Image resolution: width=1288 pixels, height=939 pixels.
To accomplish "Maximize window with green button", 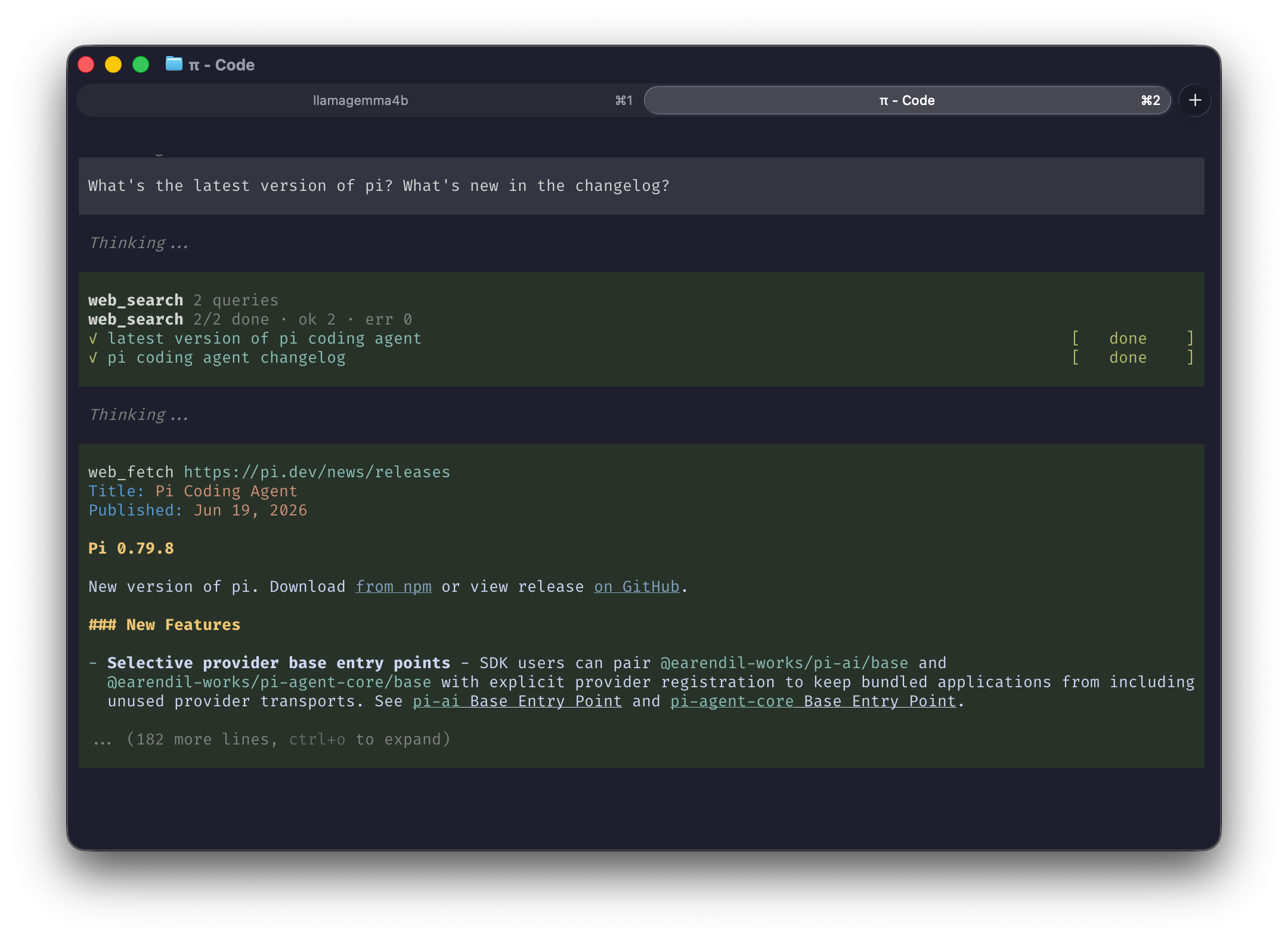I will click(141, 64).
